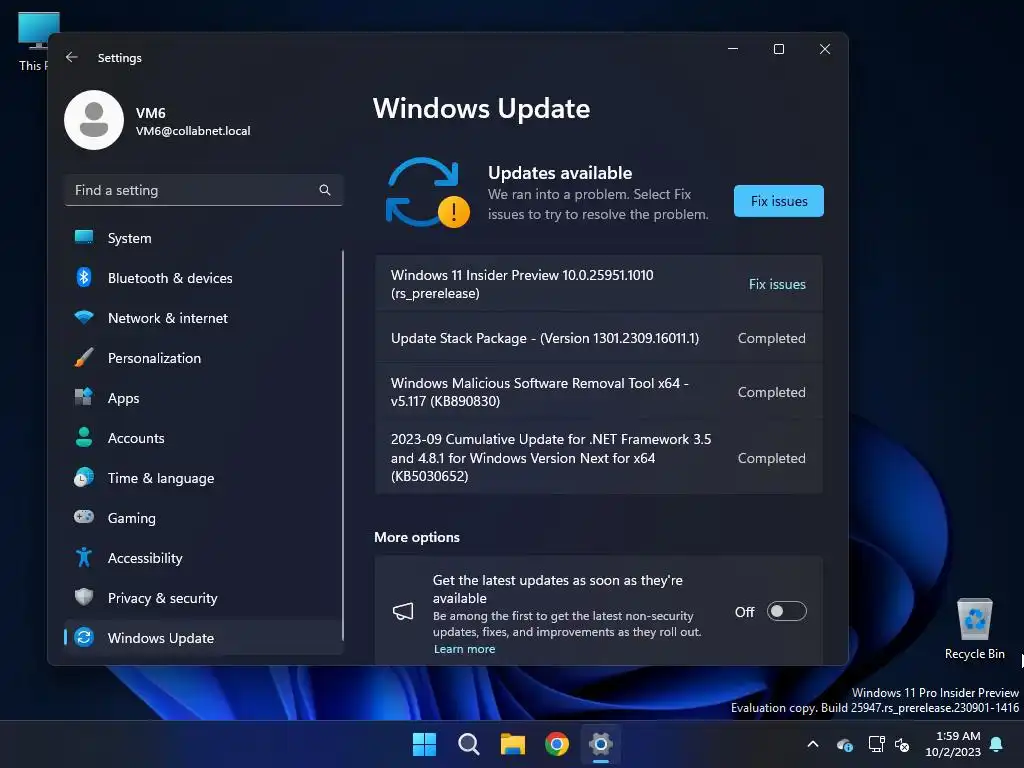Click 'Completed' status of Update Stack Package

pos(771,338)
